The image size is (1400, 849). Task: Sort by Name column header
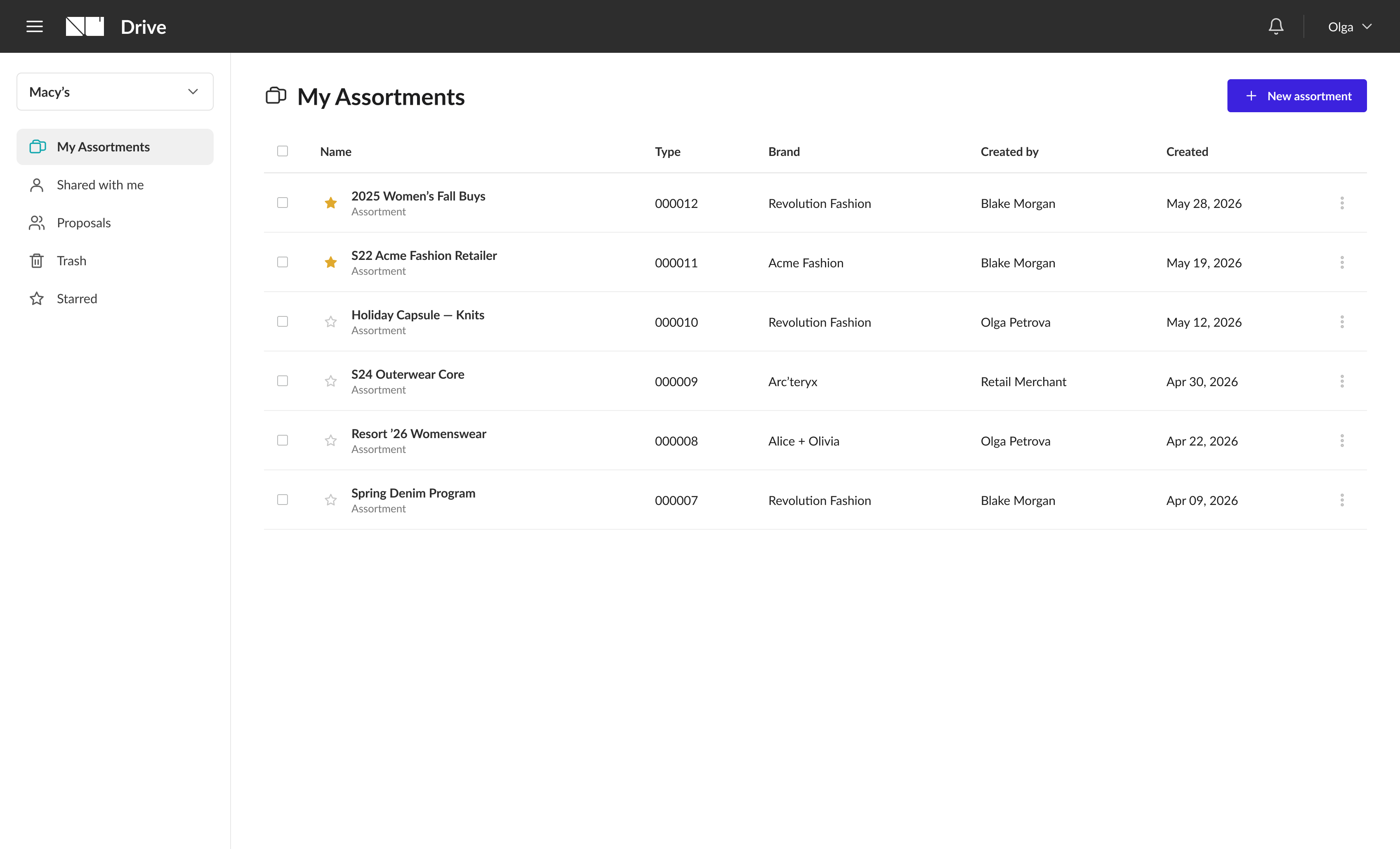click(336, 152)
